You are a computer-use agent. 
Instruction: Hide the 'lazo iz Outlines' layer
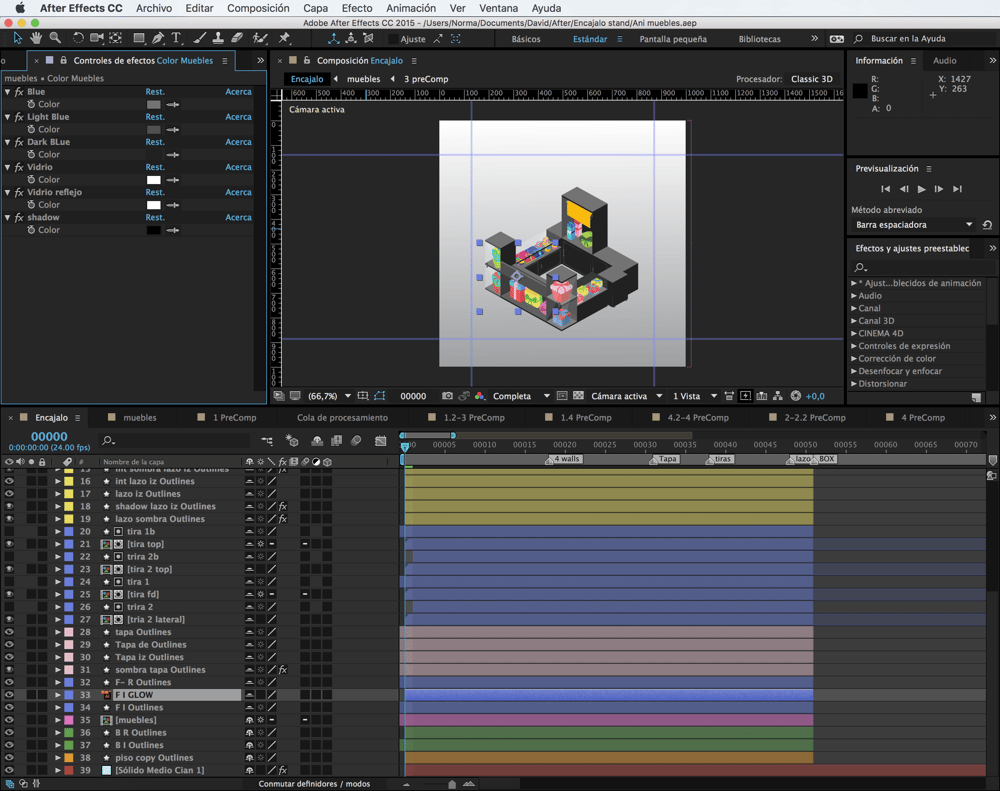click(9, 494)
